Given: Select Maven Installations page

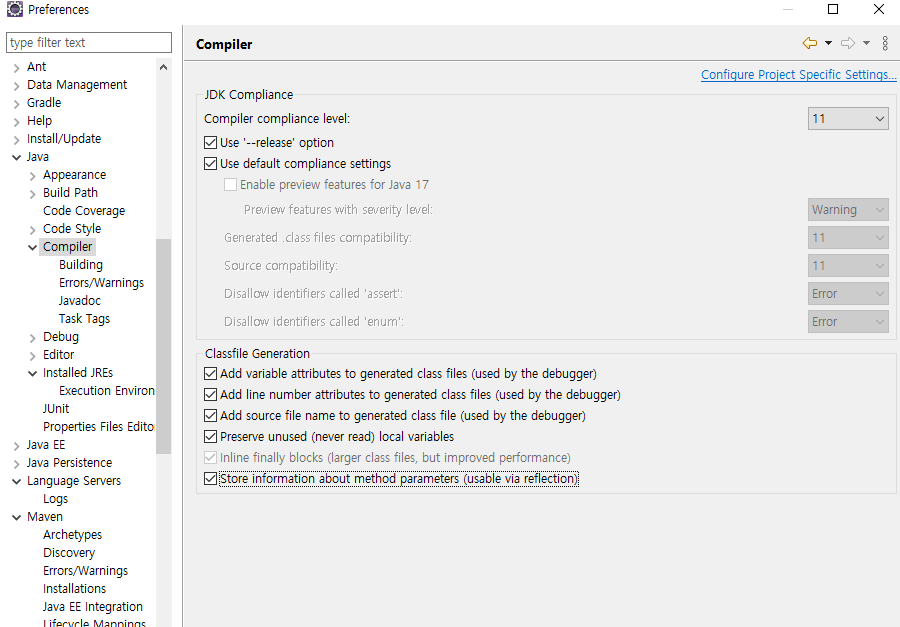Looking at the screenshot, I should click(x=75, y=589).
